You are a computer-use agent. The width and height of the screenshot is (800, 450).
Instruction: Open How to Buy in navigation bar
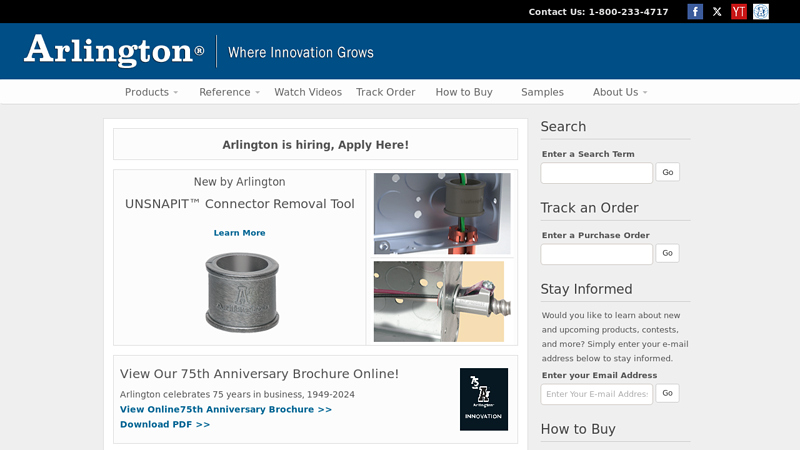[x=464, y=92]
